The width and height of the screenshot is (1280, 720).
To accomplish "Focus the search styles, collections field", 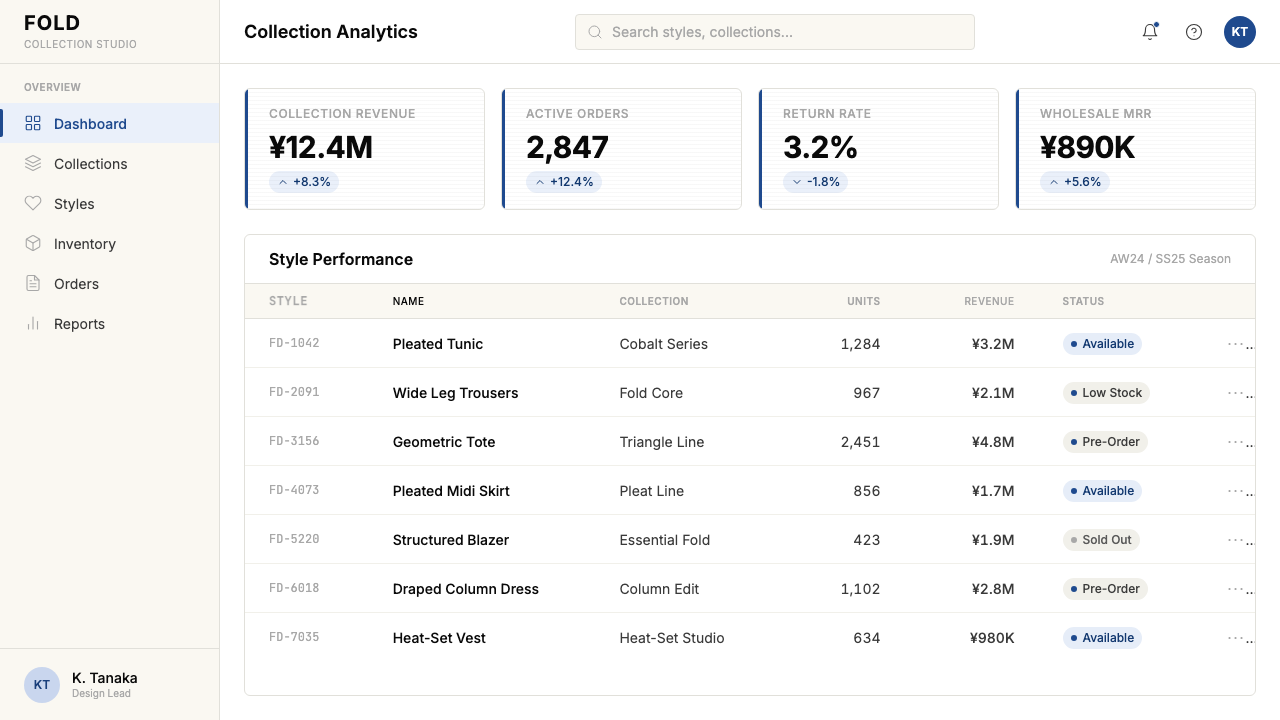I will [x=775, y=32].
